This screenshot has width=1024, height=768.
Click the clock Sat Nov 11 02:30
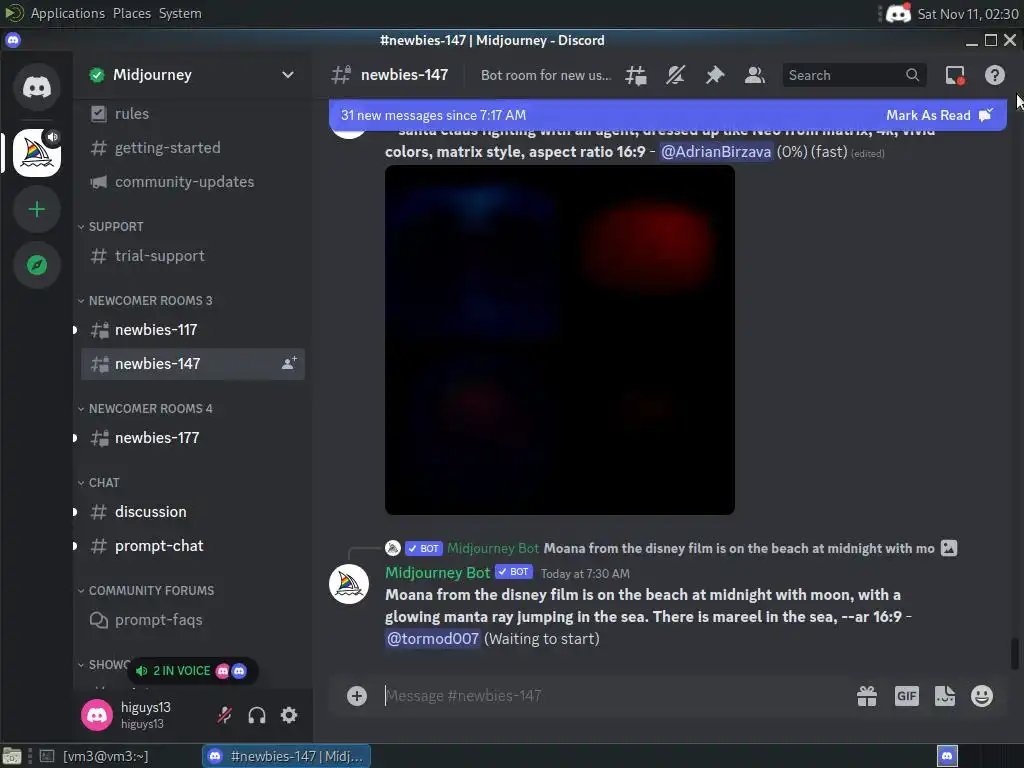click(968, 14)
